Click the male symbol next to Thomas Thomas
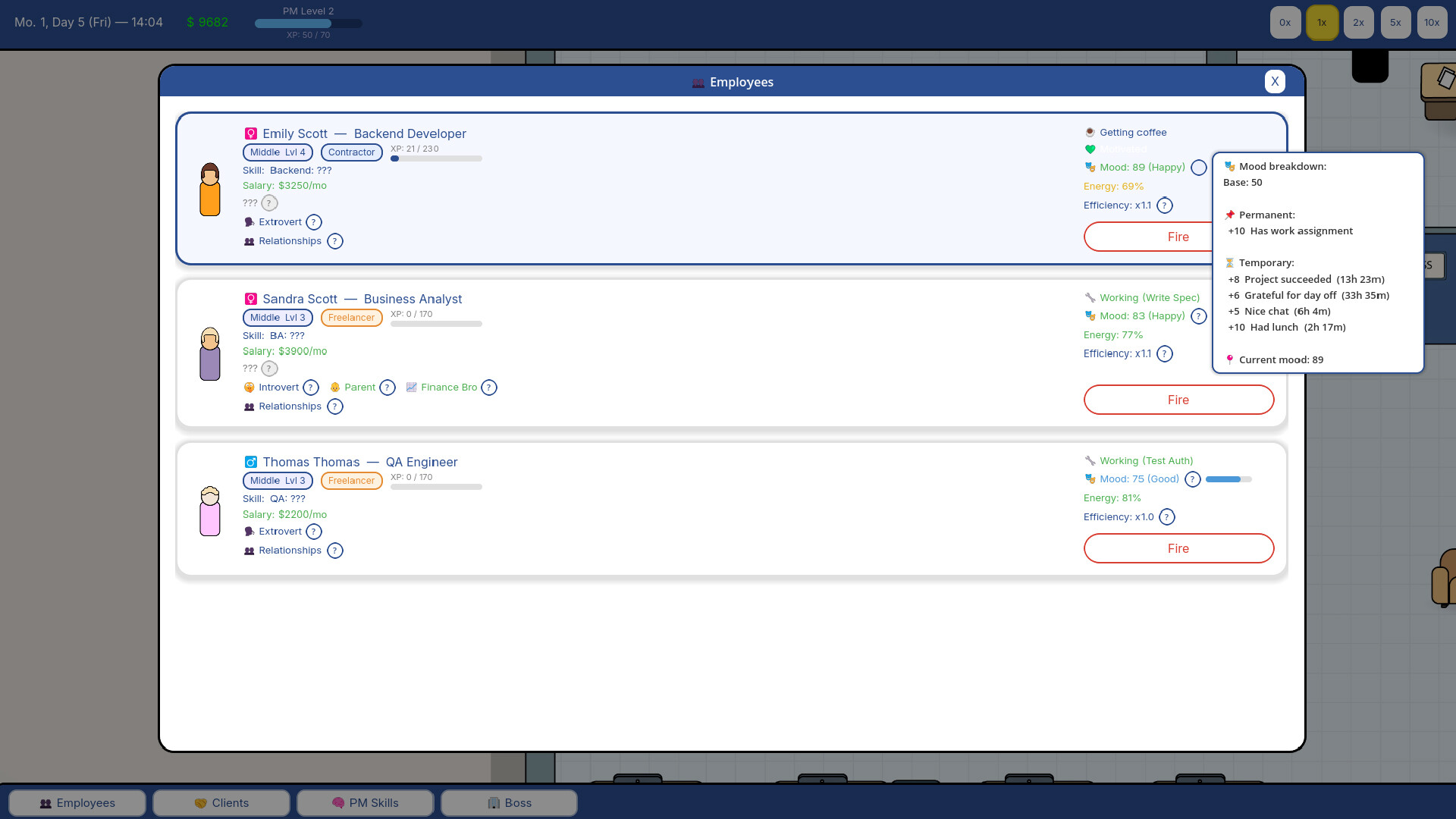This screenshot has height=819, width=1456. click(x=250, y=462)
